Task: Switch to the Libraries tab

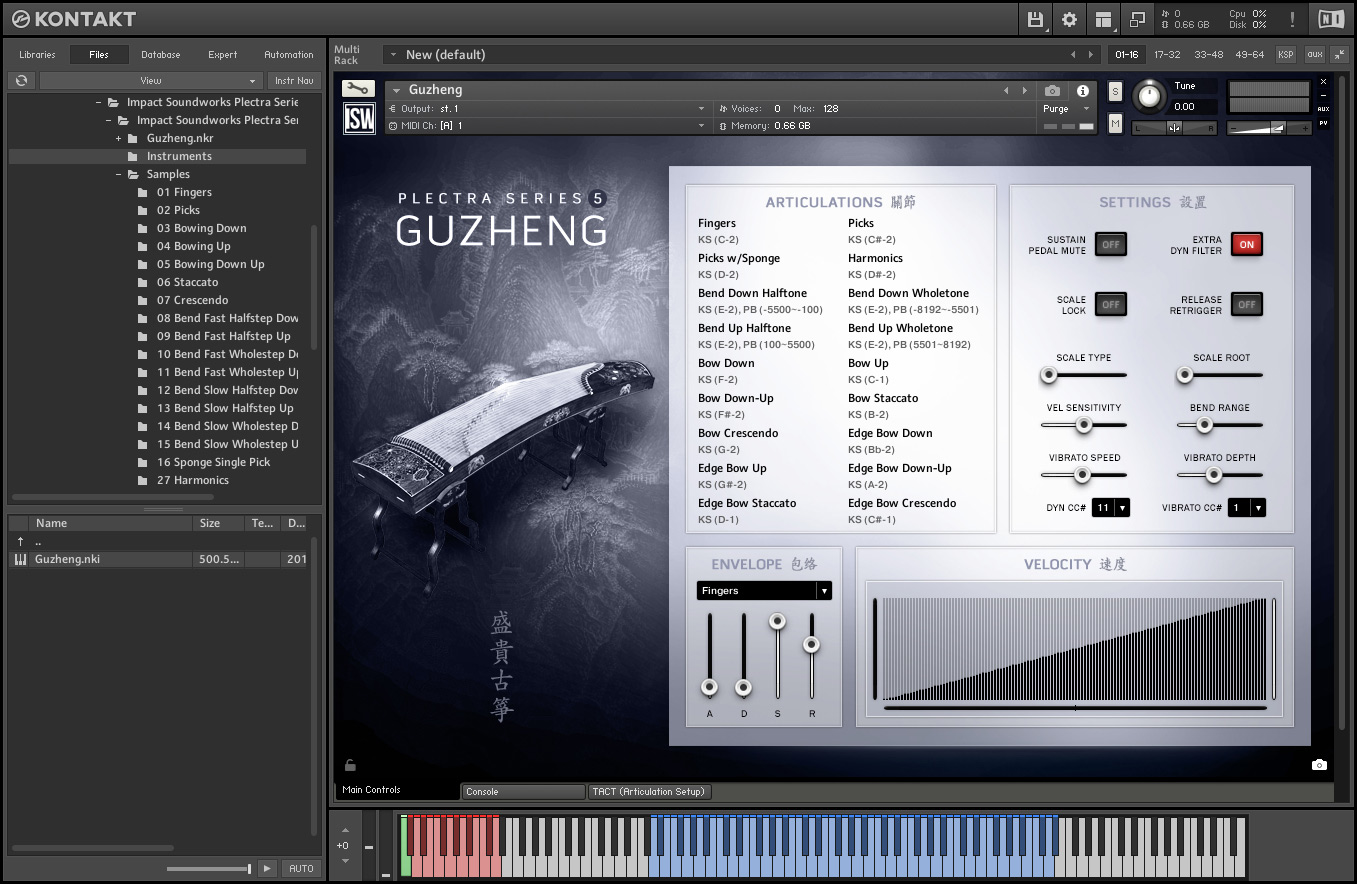Action: point(37,55)
